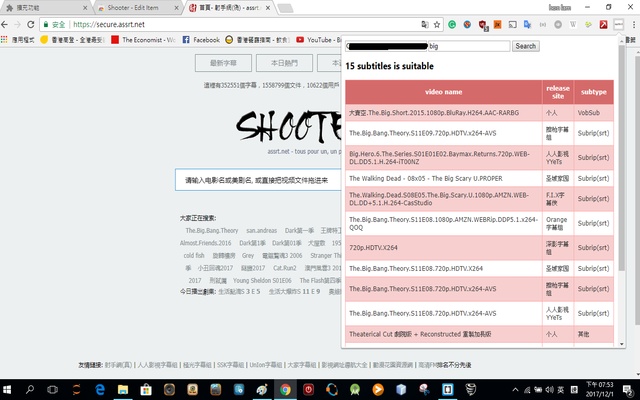Open the Facebook bookmark
The image size is (640, 400).
pyautogui.click(x=201, y=40)
